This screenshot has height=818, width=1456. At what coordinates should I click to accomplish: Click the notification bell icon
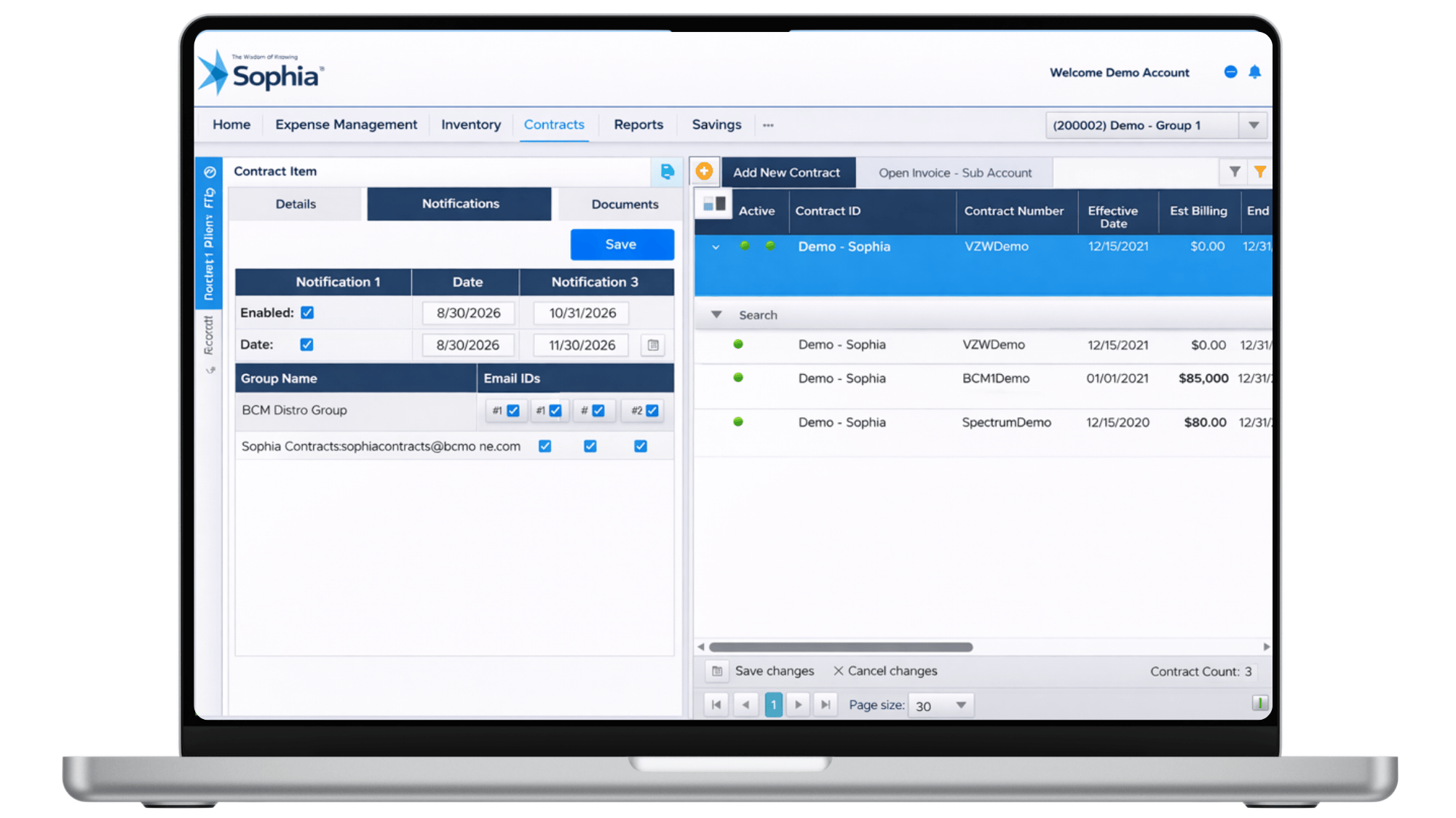pyautogui.click(x=1254, y=72)
